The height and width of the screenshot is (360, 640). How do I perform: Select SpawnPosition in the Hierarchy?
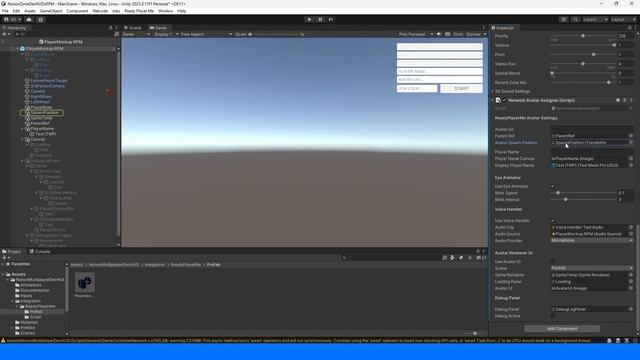[x=44, y=112]
